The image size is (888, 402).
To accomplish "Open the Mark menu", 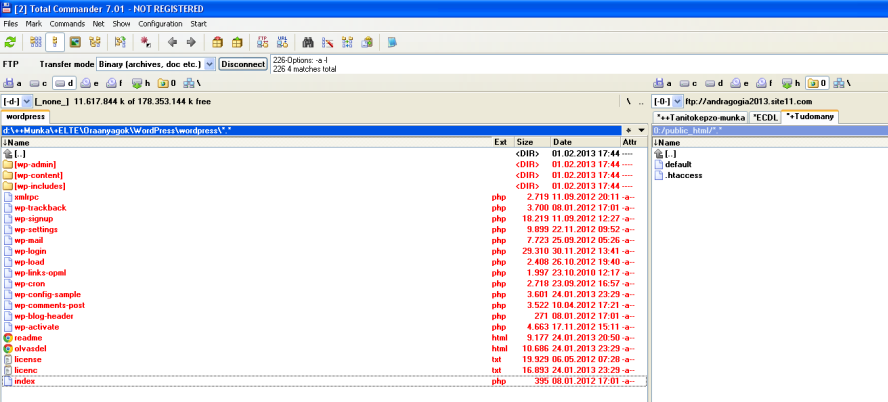I will point(33,24).
